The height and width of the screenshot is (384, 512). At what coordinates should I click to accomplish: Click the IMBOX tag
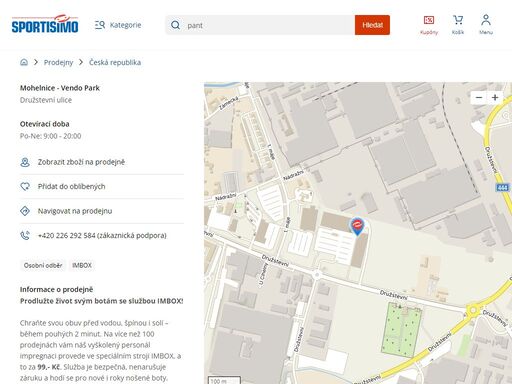tap(82, 266)
